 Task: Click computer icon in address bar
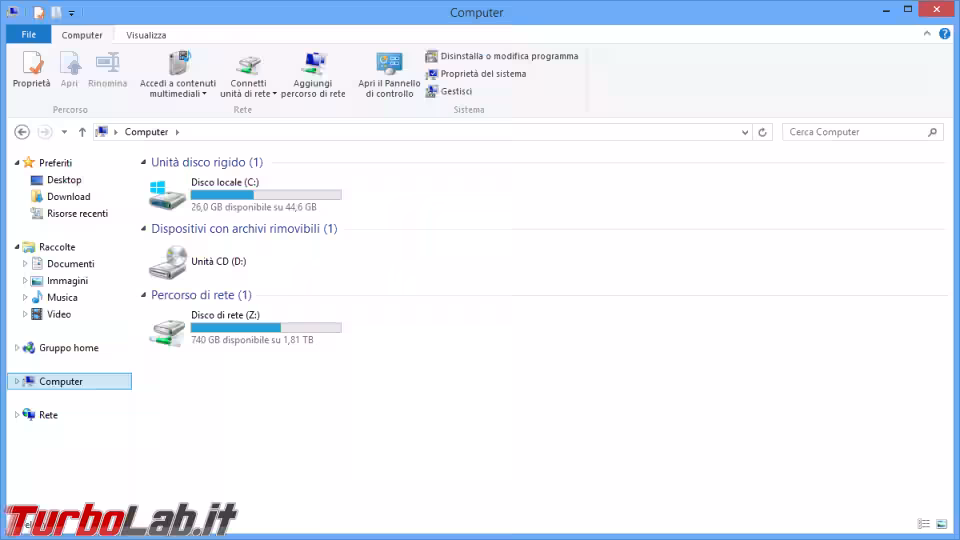pos(102,132)
